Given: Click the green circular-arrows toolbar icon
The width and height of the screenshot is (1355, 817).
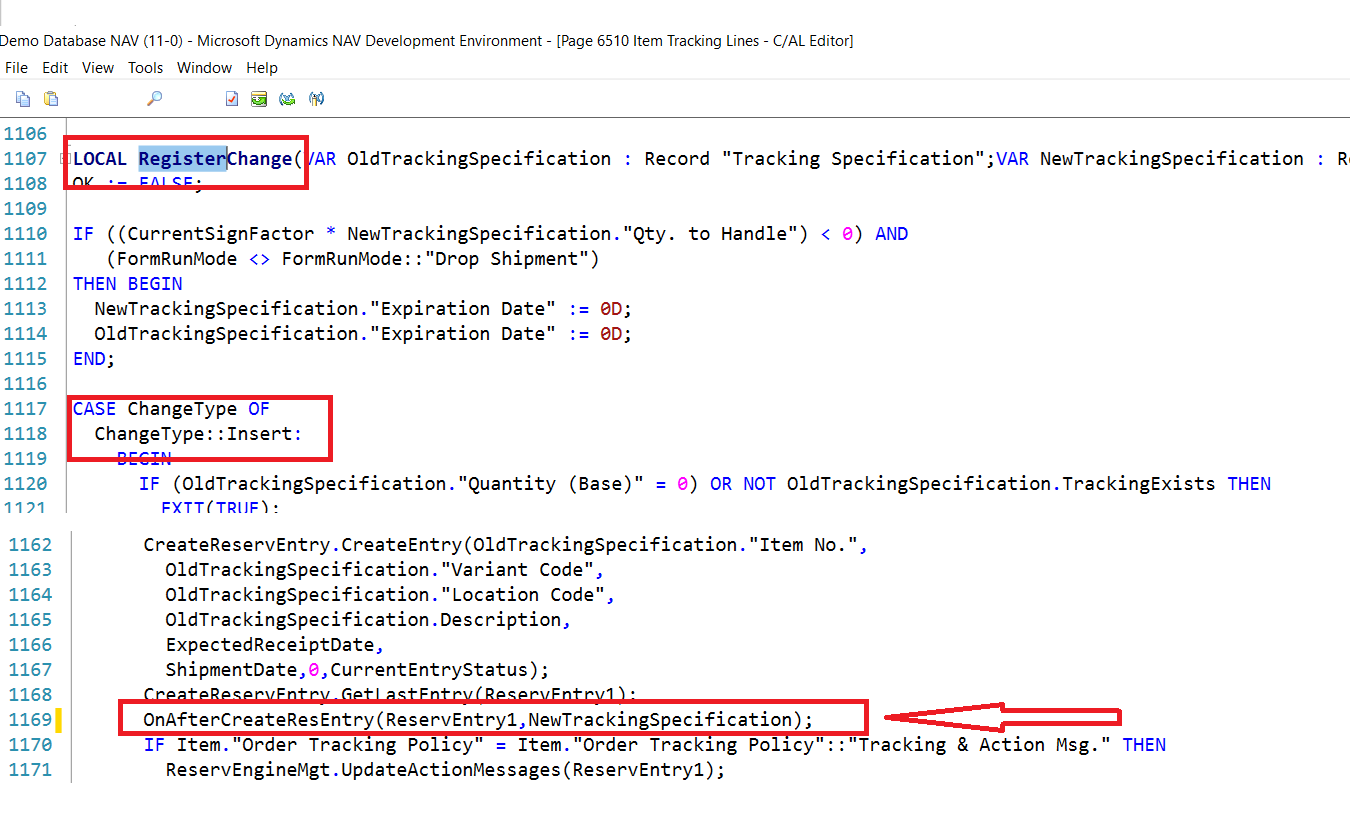Looking at the screenshot, I should pos(287,98).
